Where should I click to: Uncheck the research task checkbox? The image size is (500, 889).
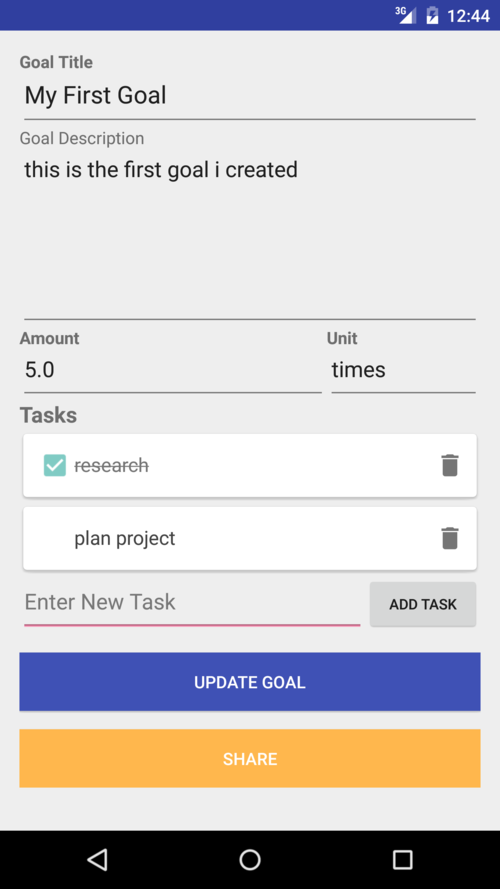pyautogui.click(x=55, y=465)
